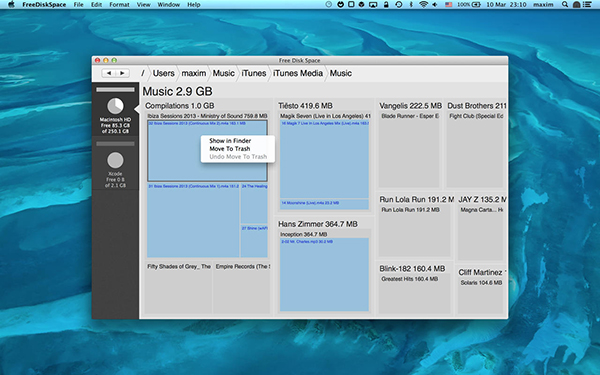Viewport: 600px width, 375px height.
Task: Jump to maxim in breadcrumb path
Action: pos(194,73)
